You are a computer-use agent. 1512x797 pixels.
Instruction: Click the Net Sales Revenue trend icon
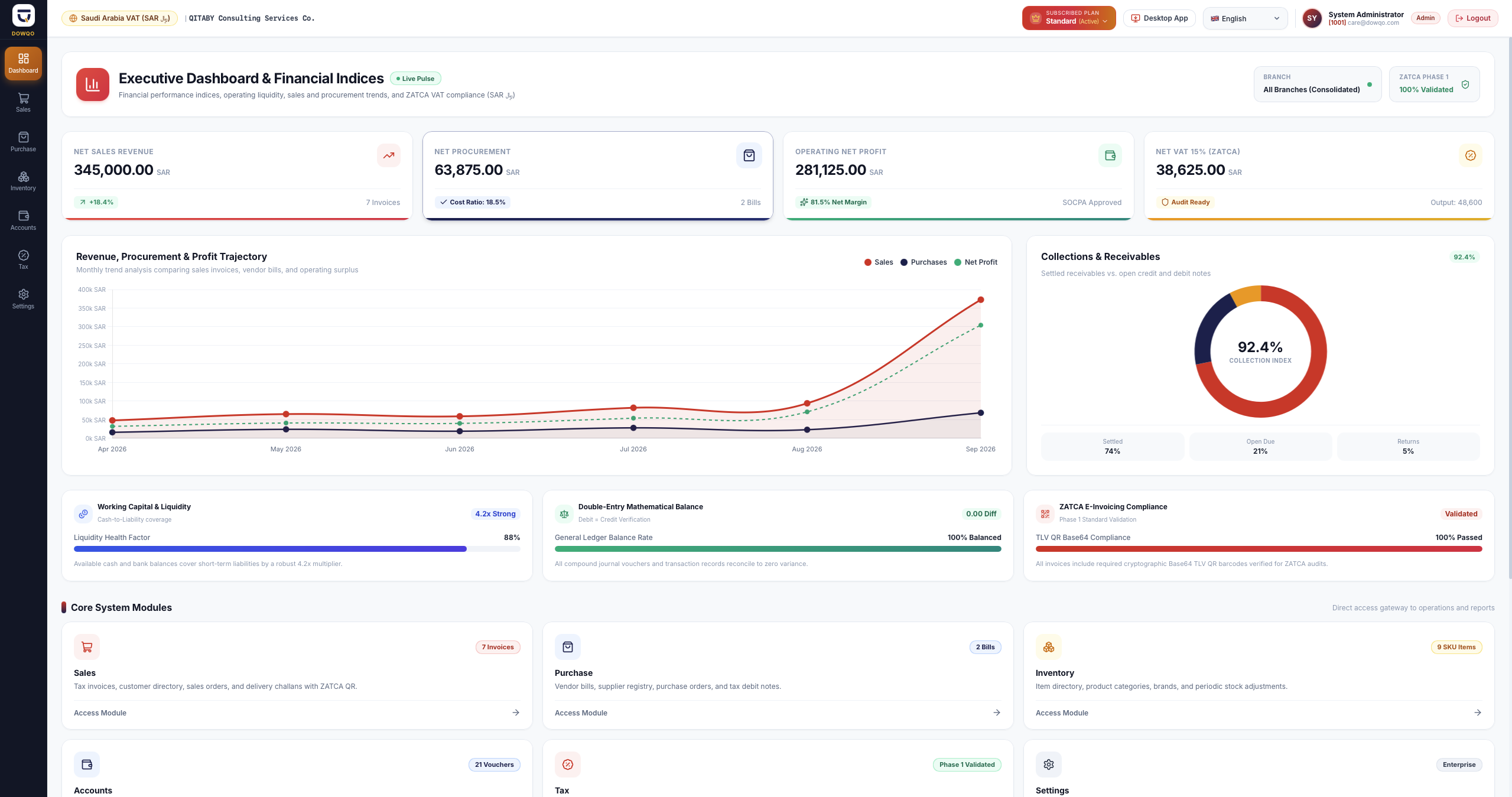(x=389, y=155)
